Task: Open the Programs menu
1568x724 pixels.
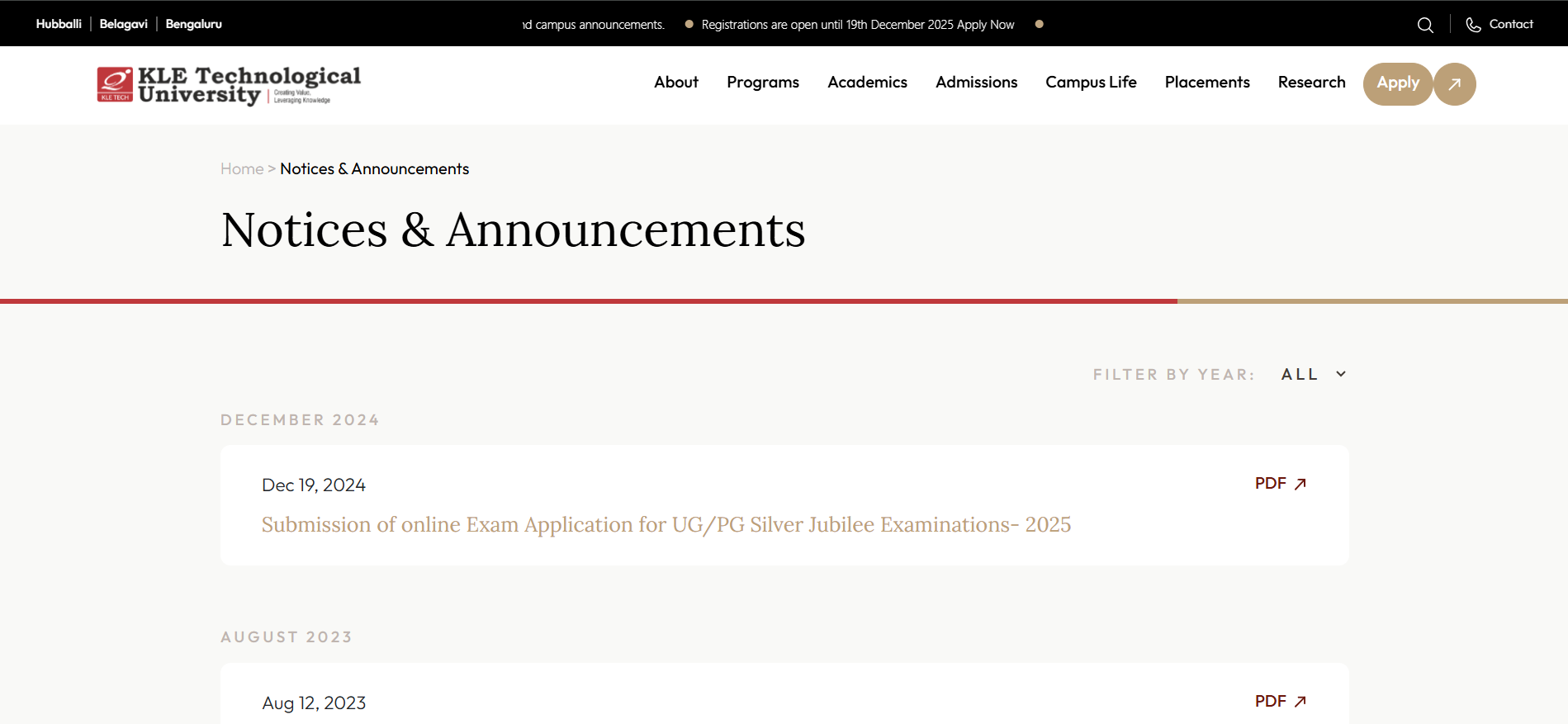Action: tap(763, 83)
